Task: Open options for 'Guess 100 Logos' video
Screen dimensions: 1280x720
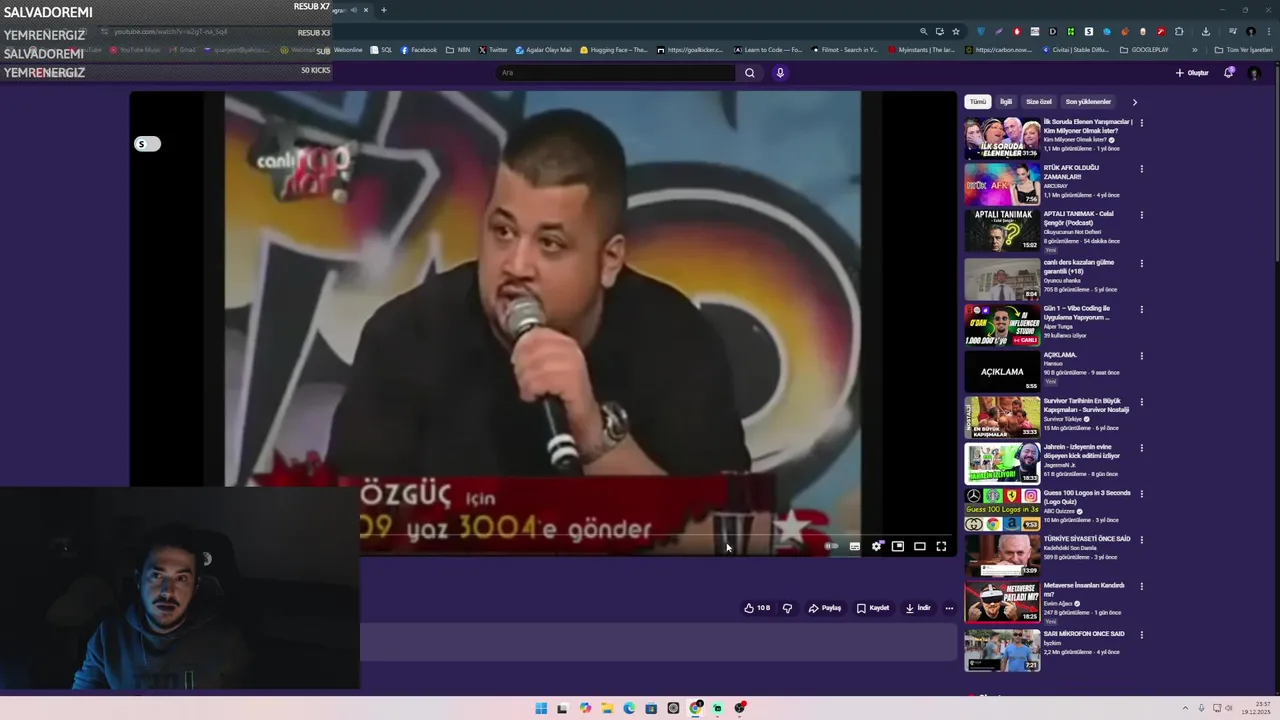Action: pos(1141,494)
